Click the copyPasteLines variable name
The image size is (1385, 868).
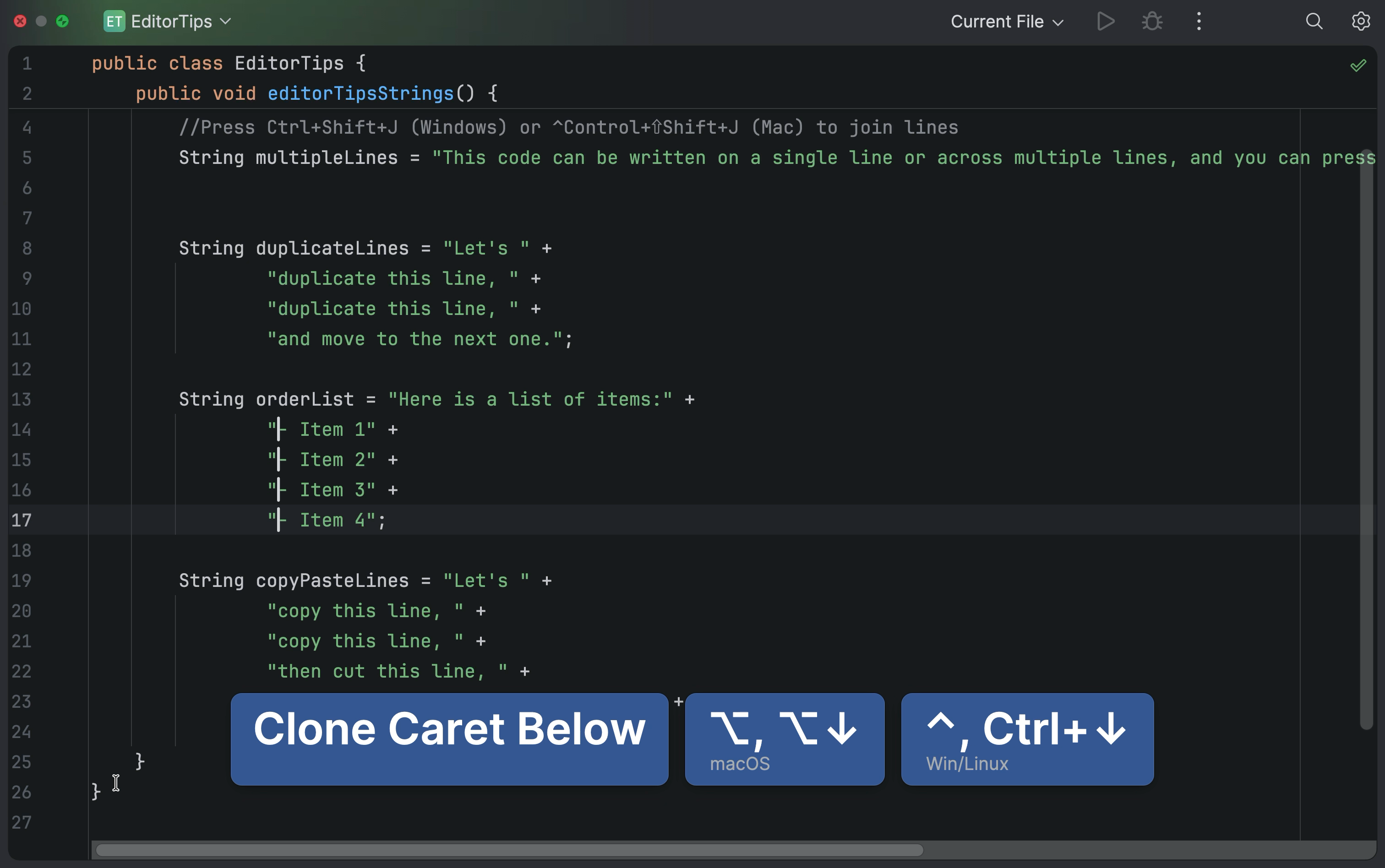333,581
